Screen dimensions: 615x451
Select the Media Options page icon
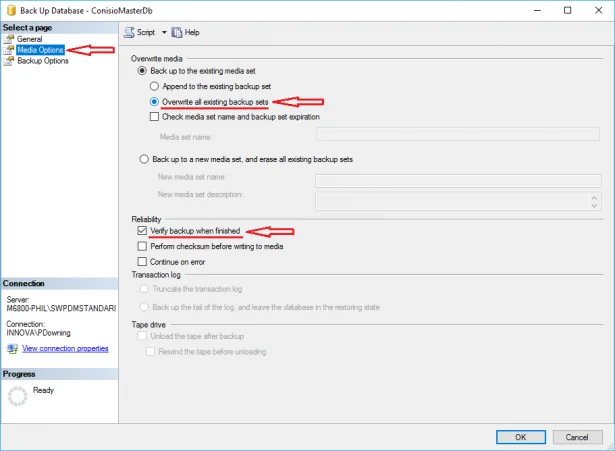tap(9, 50)
